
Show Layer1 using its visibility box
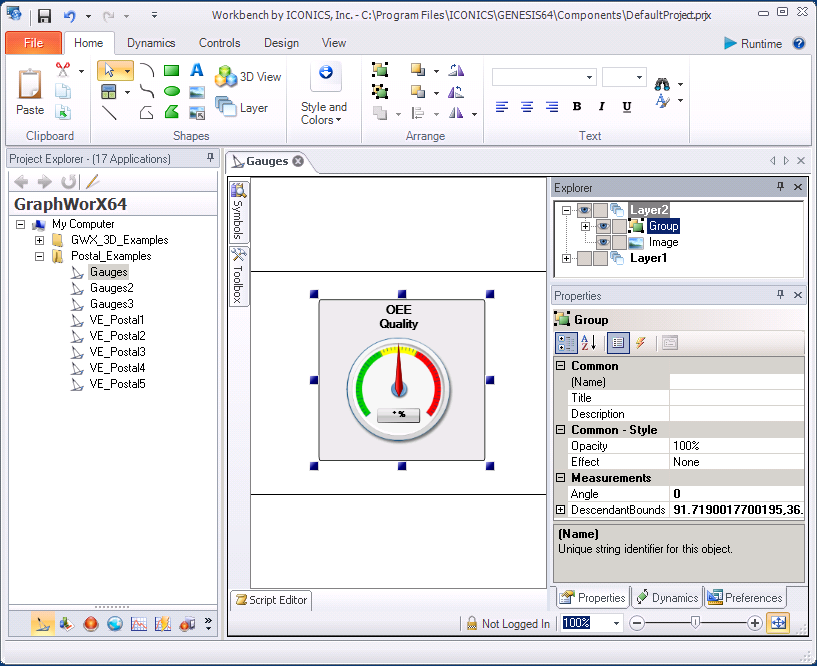click(x=584, y=258)
